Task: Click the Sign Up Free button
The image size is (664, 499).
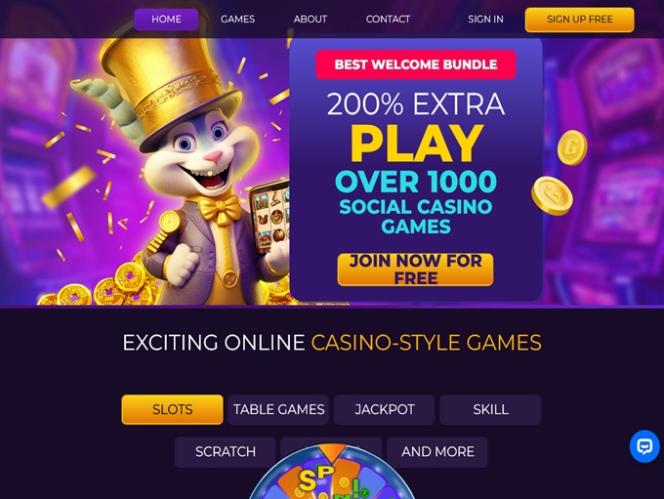Action: 579,19
